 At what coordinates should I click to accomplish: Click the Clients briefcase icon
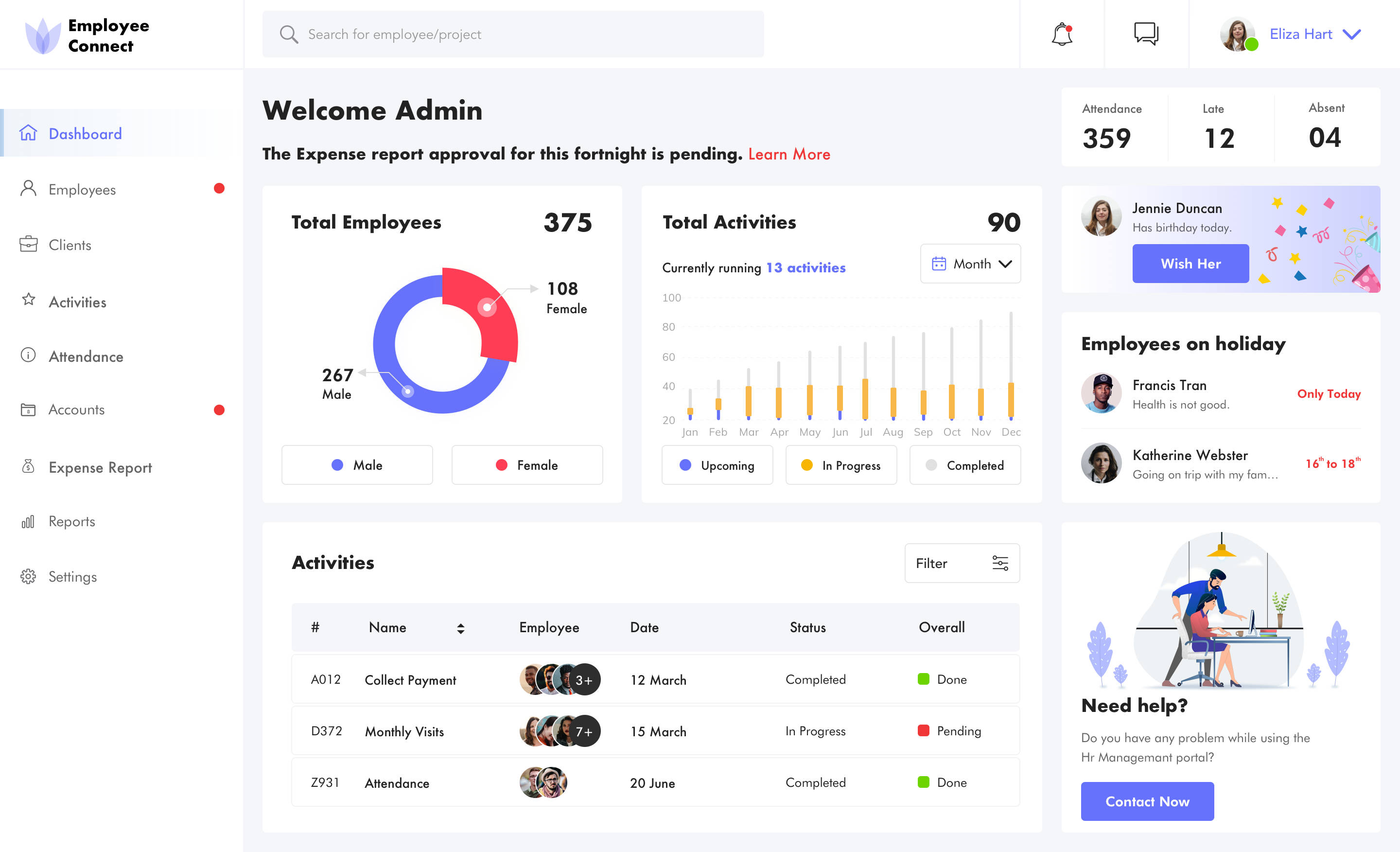pyautogui.click(x=28, y=245)
